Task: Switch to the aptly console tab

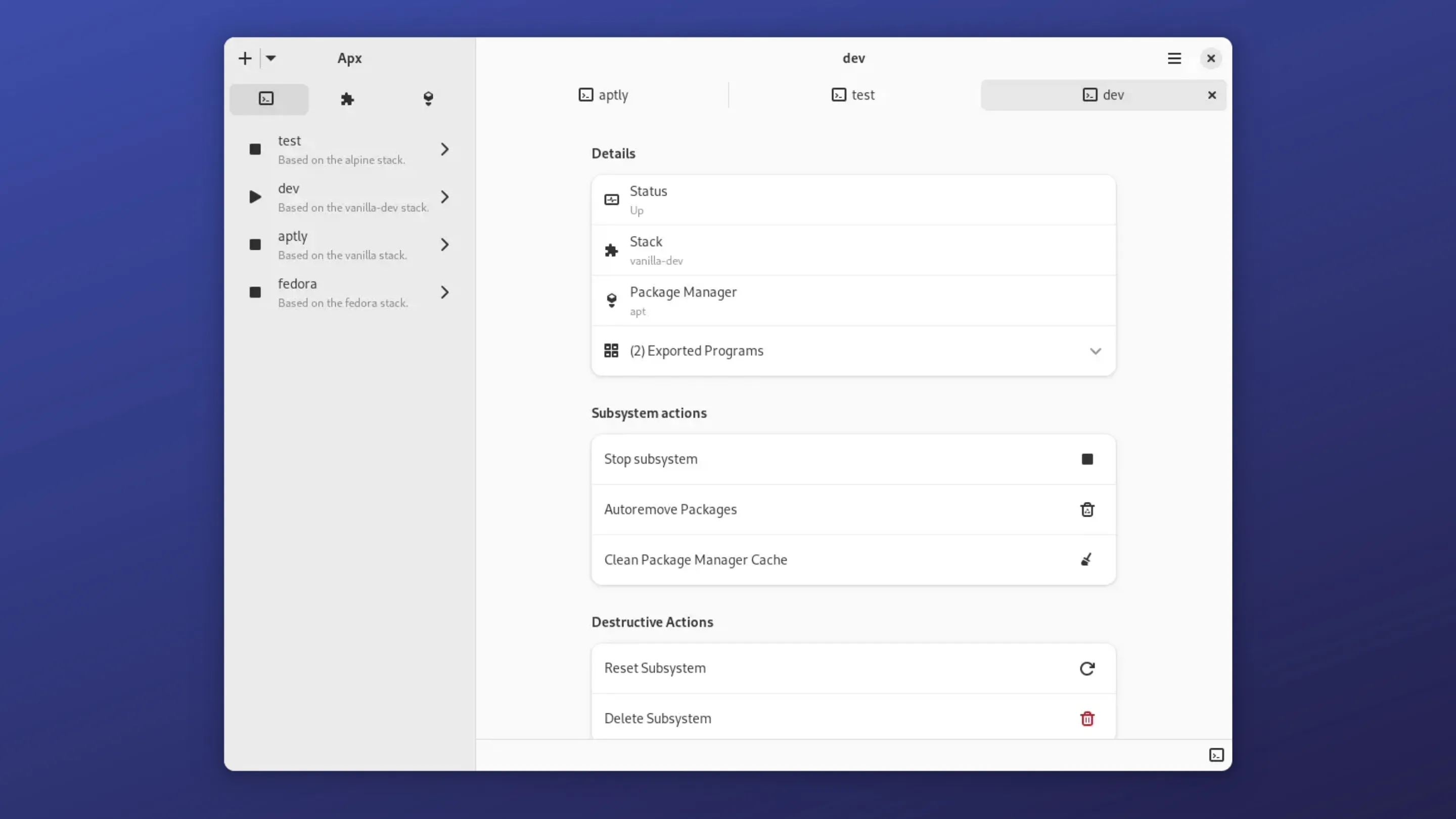Action: click(603, 95)
